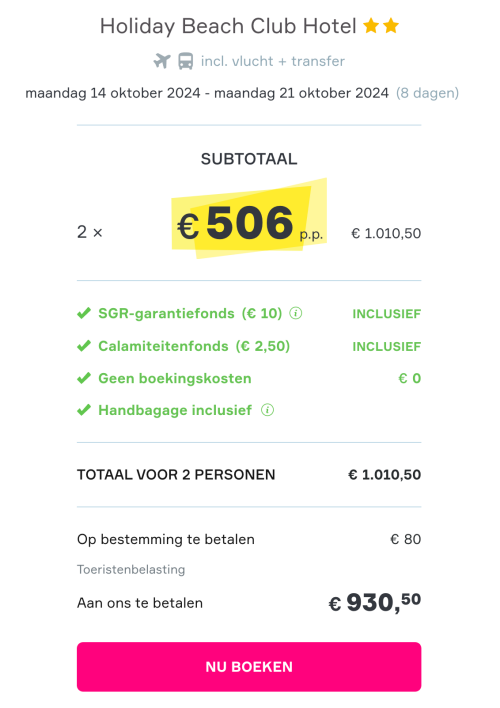This screenshot has width=500, height=708.
Task: Click the Calamiteitenfonds (€ 2,50) label
Action: 194,346
